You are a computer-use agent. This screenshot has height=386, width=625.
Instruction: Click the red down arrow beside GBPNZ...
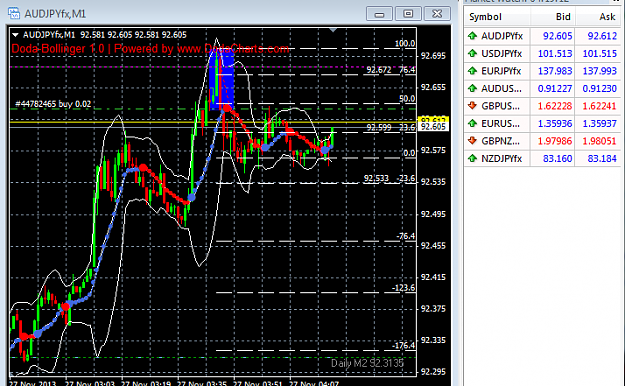(x=472, y=141)
